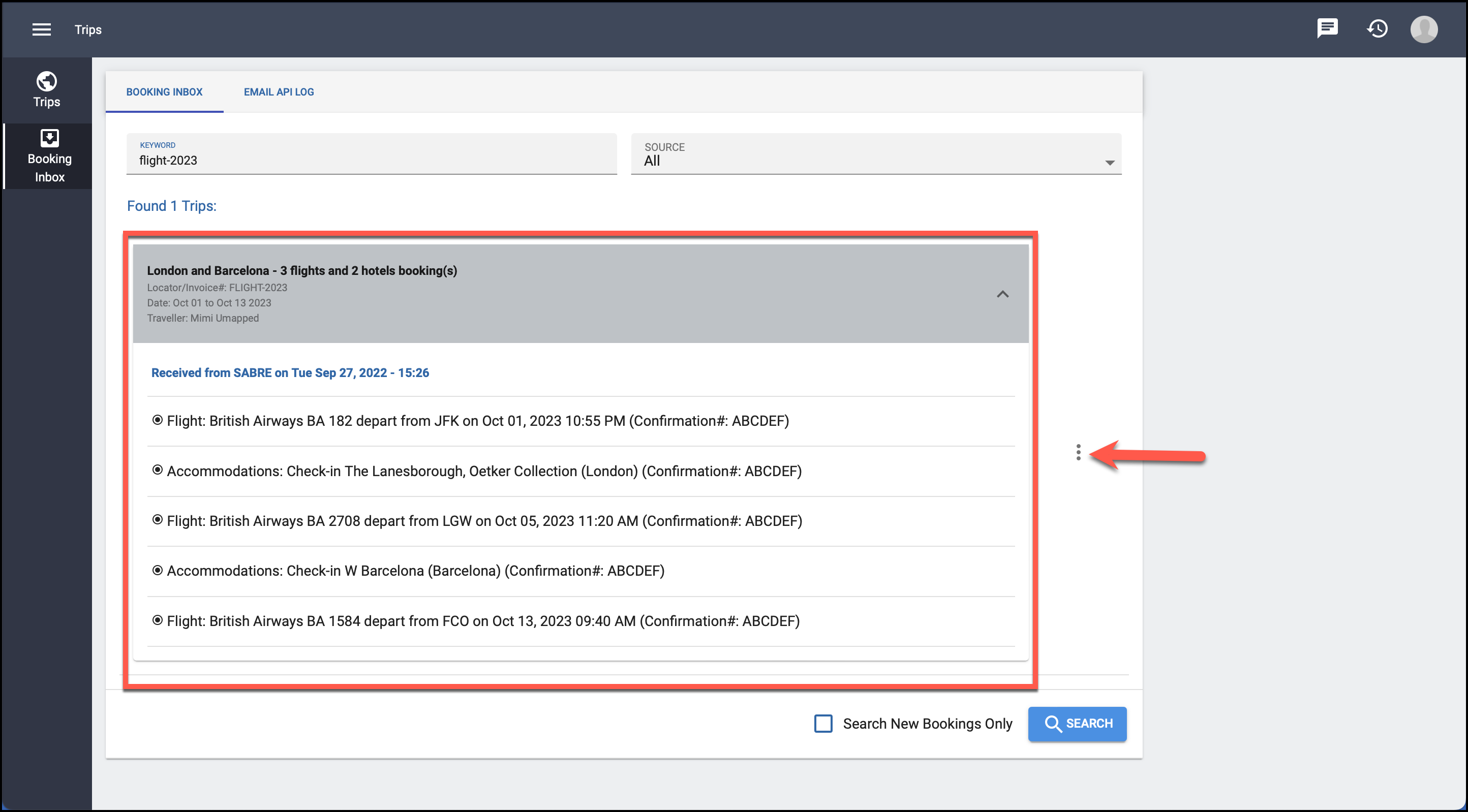The image size is (1468, 812).
Task: Open the three-dot options menu for trip
Action: (x=1078, y=452)
